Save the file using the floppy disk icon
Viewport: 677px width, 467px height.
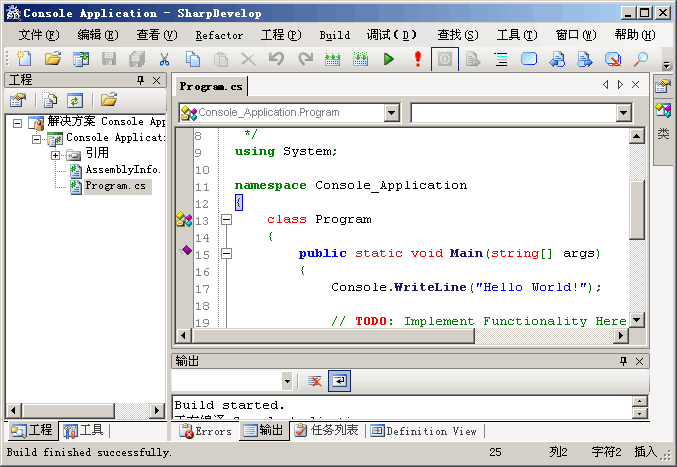click(109, 59)
